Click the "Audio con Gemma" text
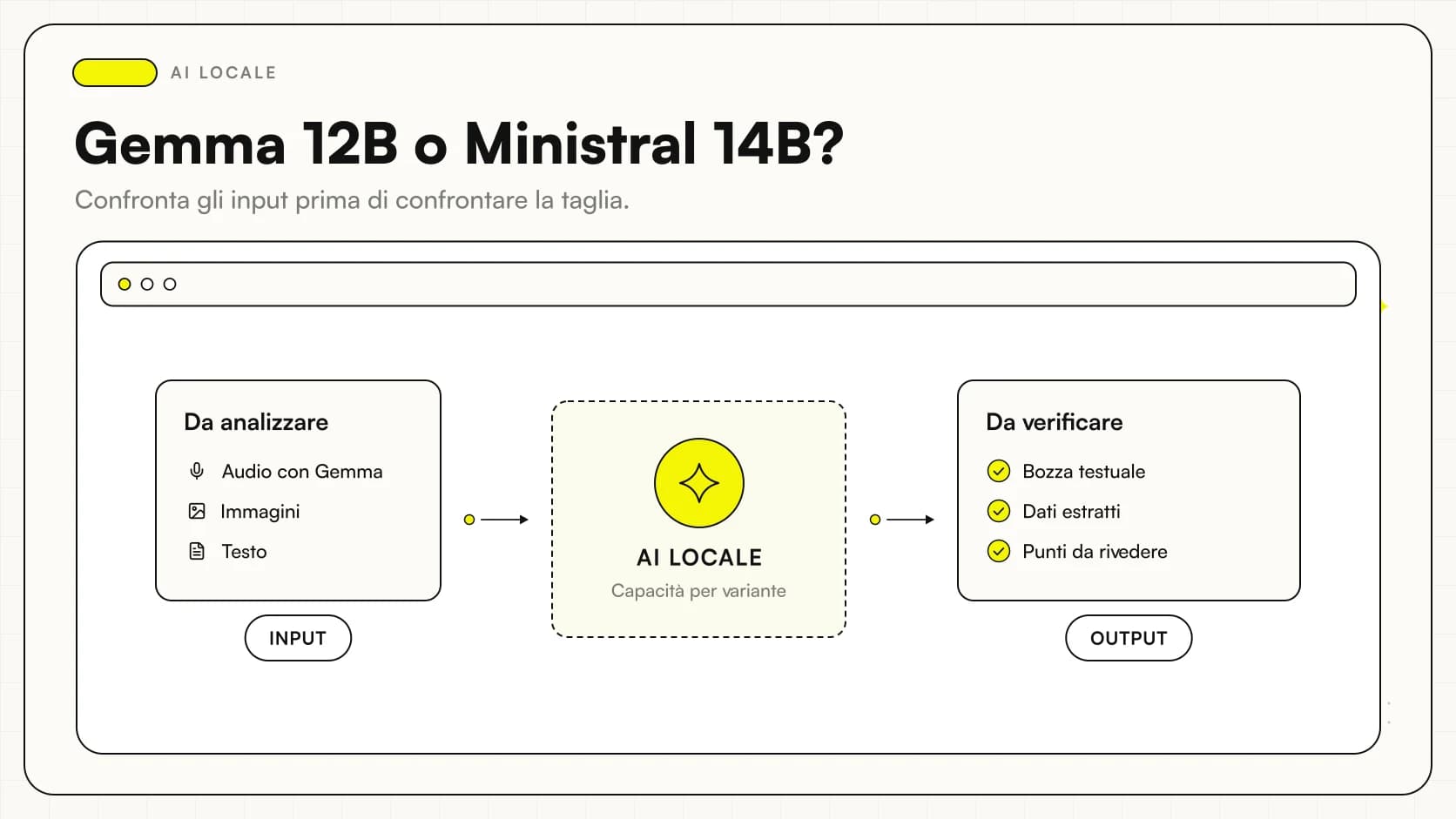1456x819 pixels. (302, 471)
